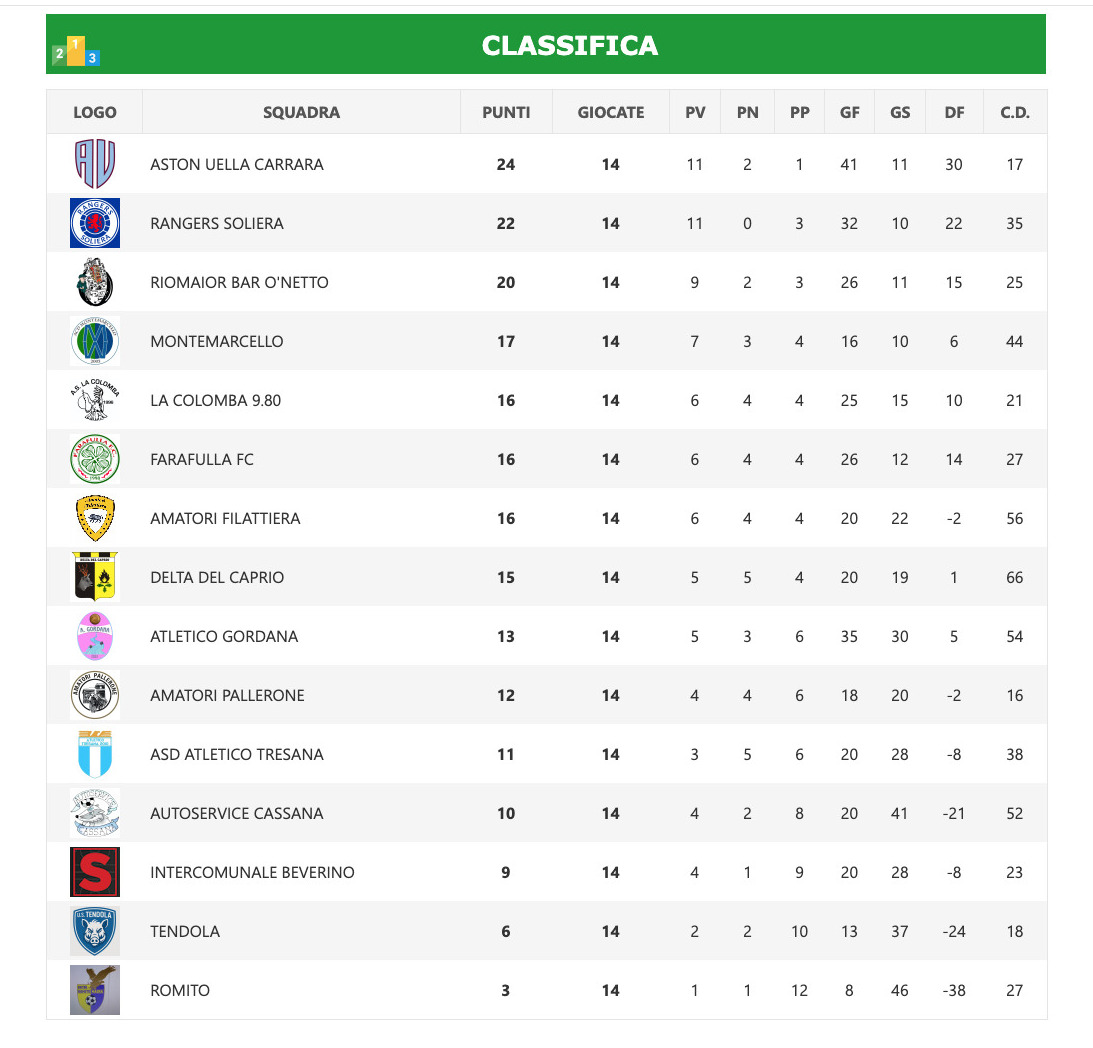Screen dimensions: 1093x1048
Task: Click the ASD Atletico Tresana team name
Action: click(236, 754)
